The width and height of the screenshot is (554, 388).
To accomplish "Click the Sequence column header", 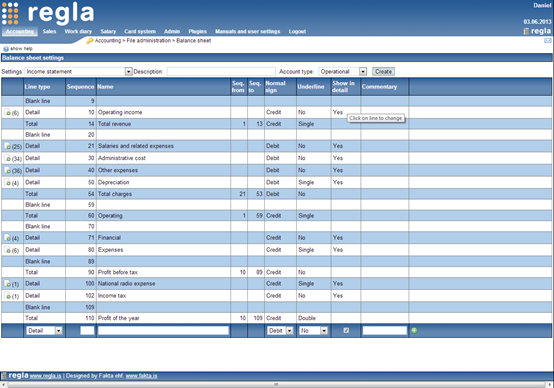I will pyautogui.click(x=81, y=87).
